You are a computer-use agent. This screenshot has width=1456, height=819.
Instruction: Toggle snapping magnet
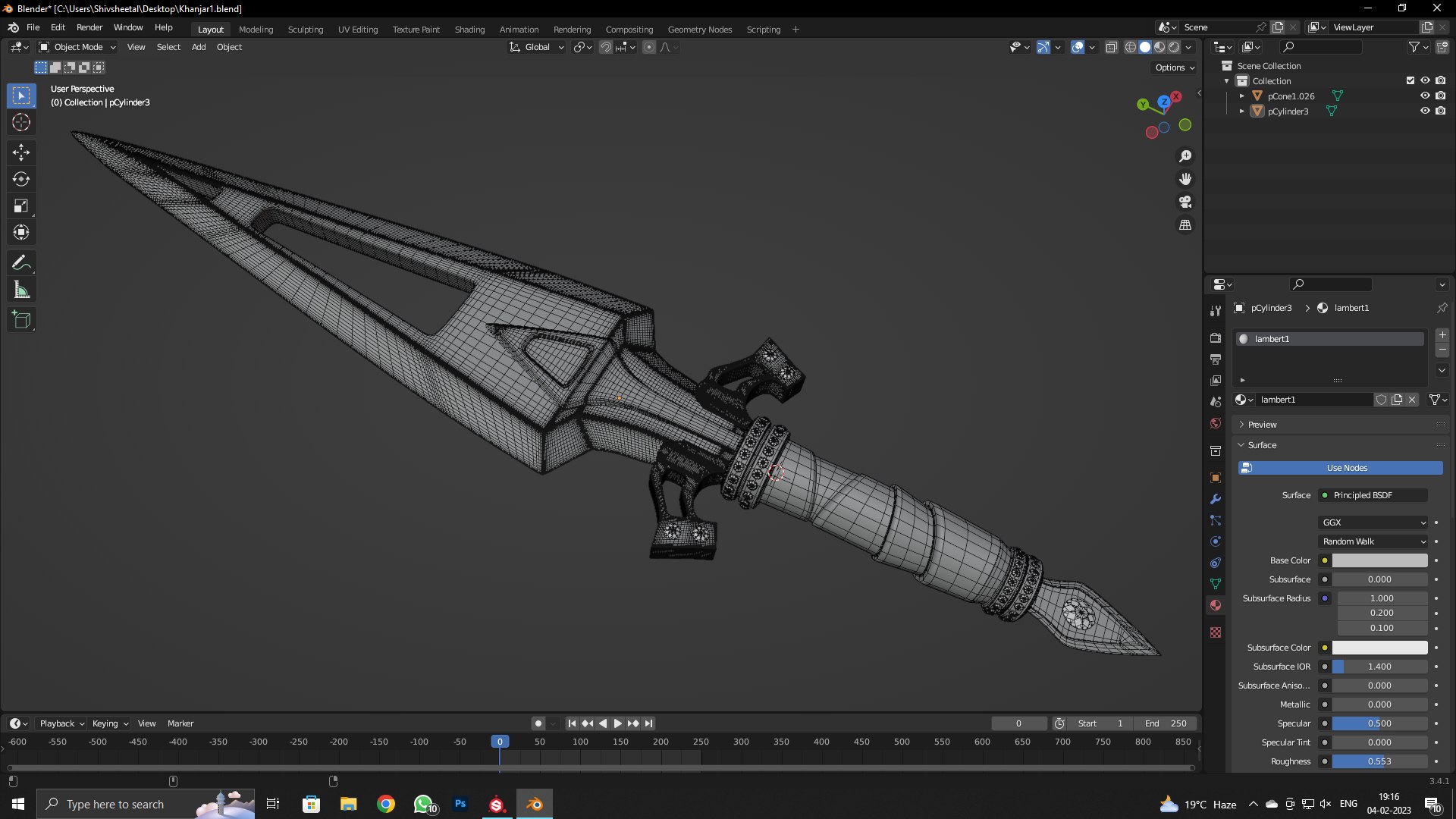606,47
